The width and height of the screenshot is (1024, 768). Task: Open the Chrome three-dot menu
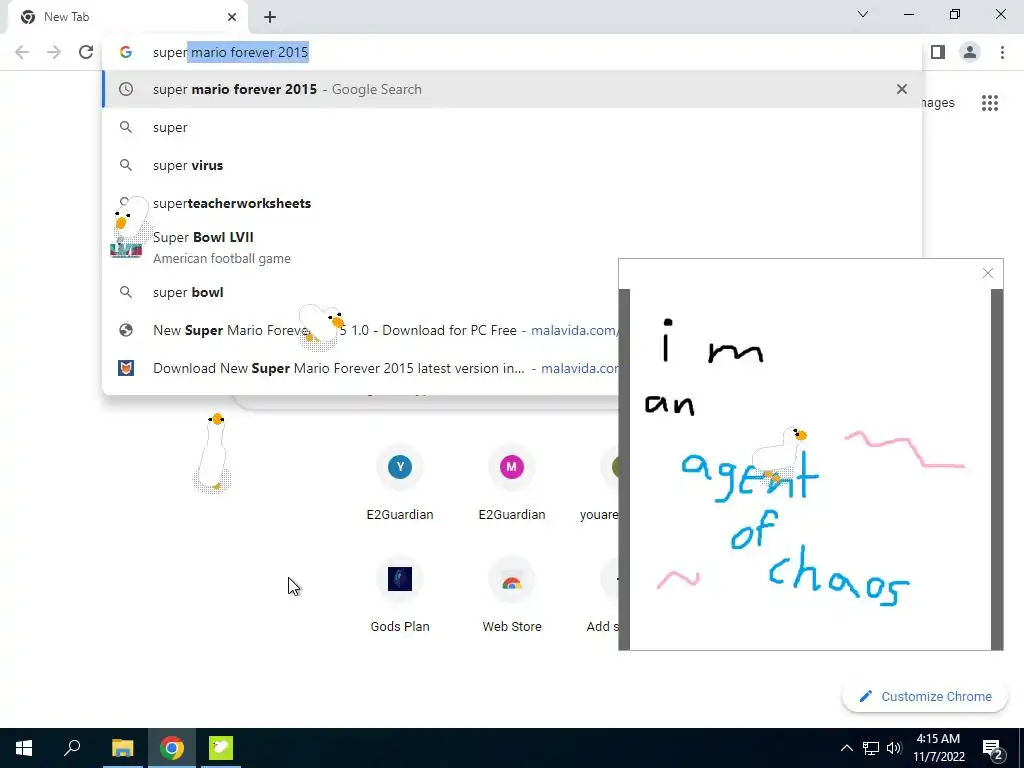coord(1002,52)
